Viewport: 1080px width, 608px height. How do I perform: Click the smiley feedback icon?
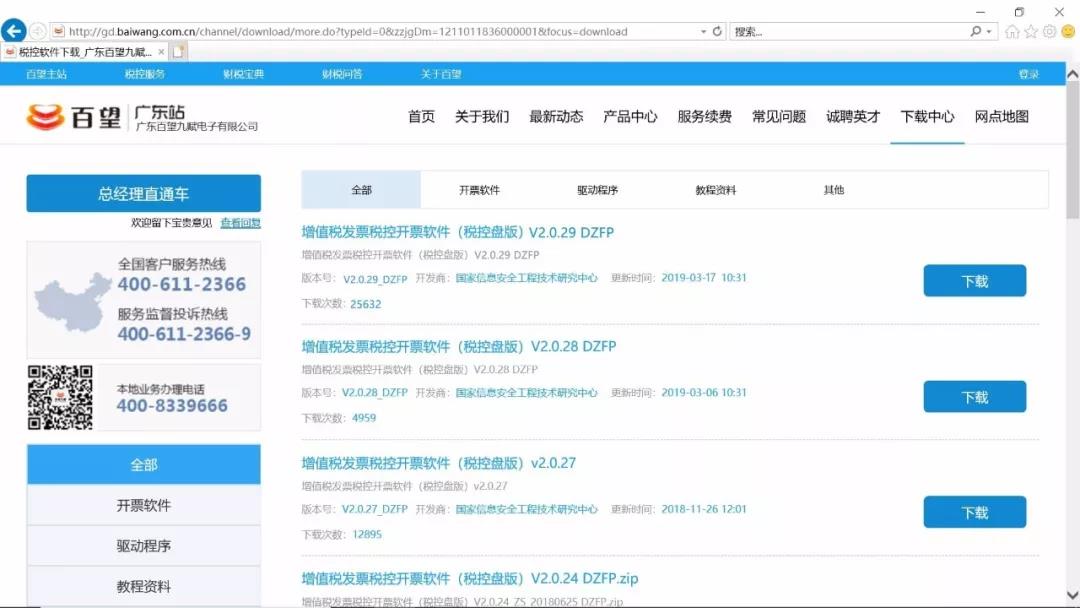click(x=1068, y=32)
